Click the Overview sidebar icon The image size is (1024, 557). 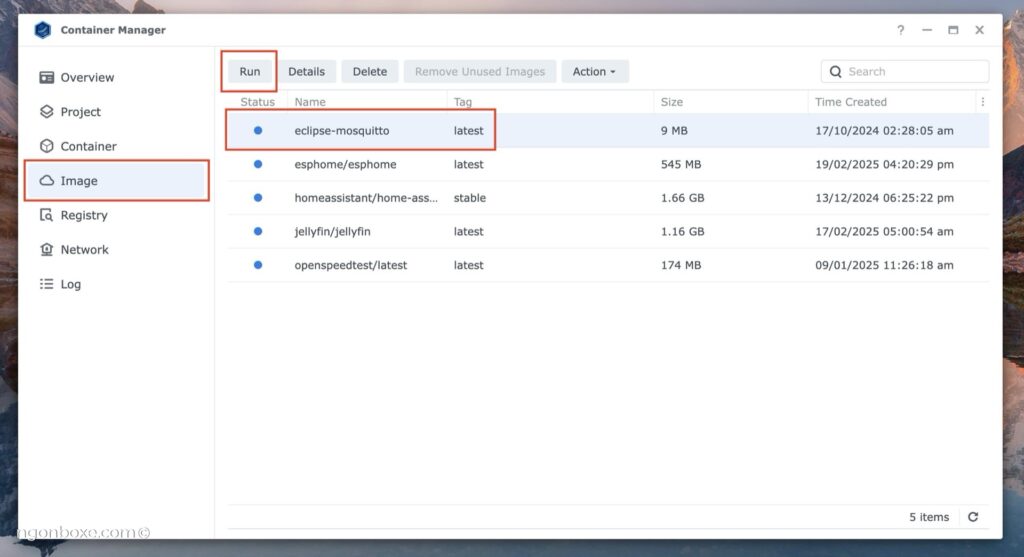pyautogui.click(x=46, y=78)
